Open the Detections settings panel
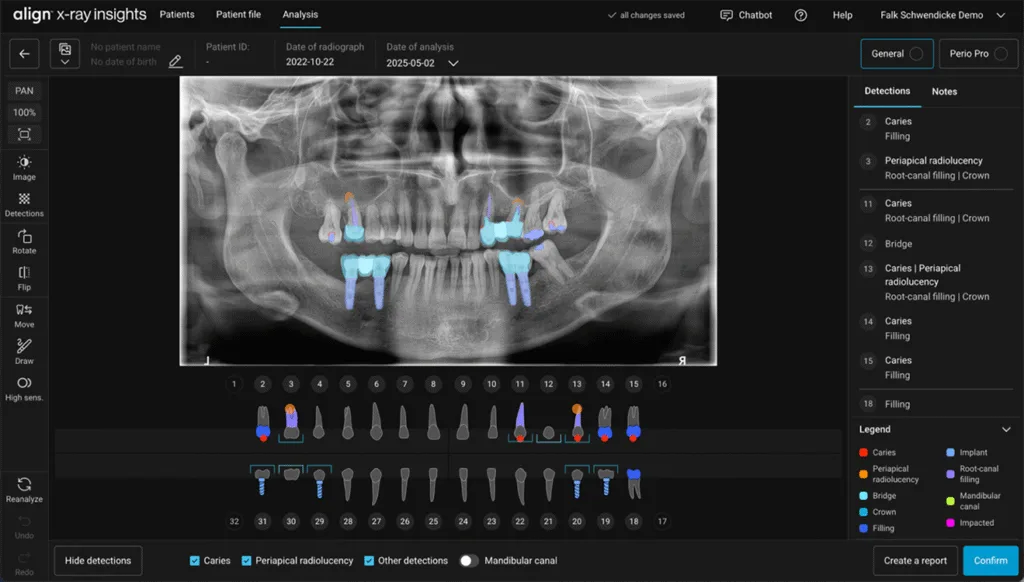 pyautogui.click(x=23, y=206)
